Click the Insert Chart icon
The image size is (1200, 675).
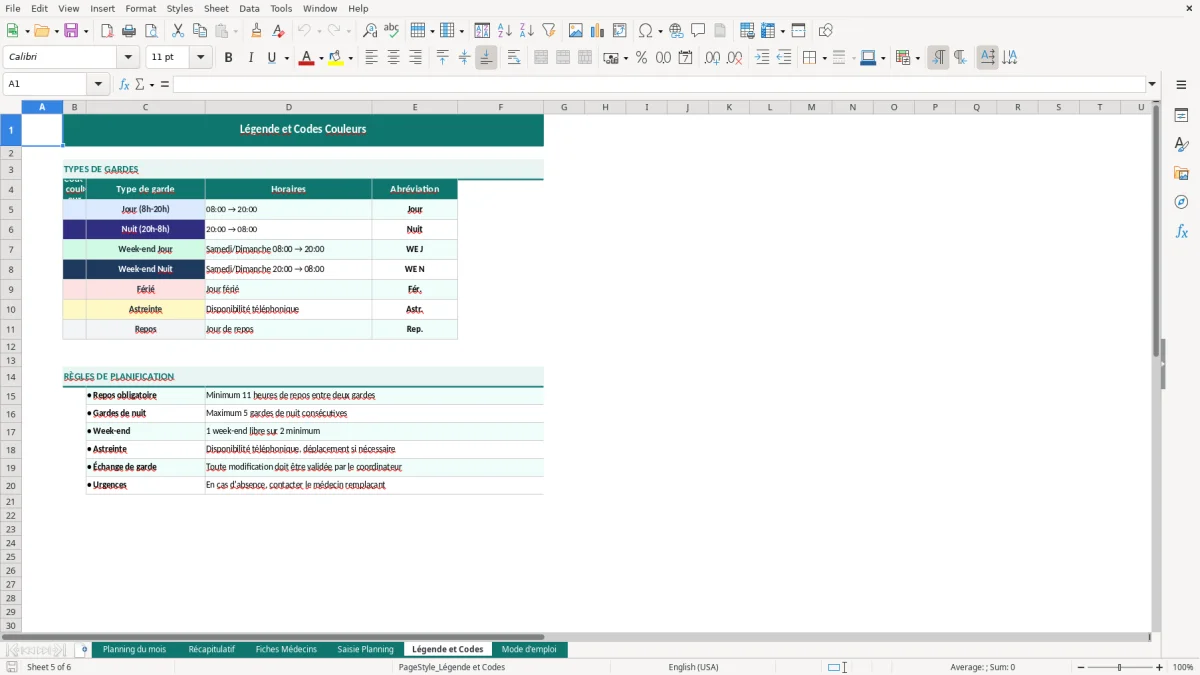pyautogui.click(x=598, y=31)
